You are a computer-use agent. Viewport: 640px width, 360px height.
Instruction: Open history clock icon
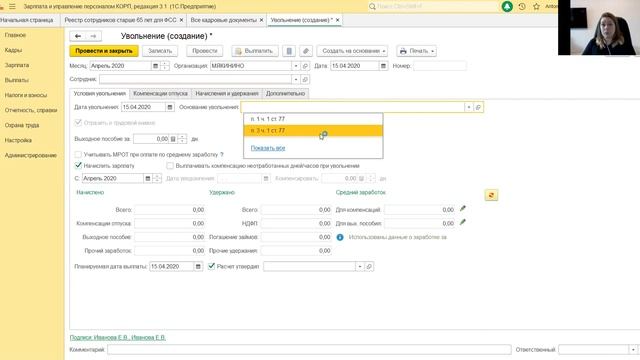coord(522,7)
